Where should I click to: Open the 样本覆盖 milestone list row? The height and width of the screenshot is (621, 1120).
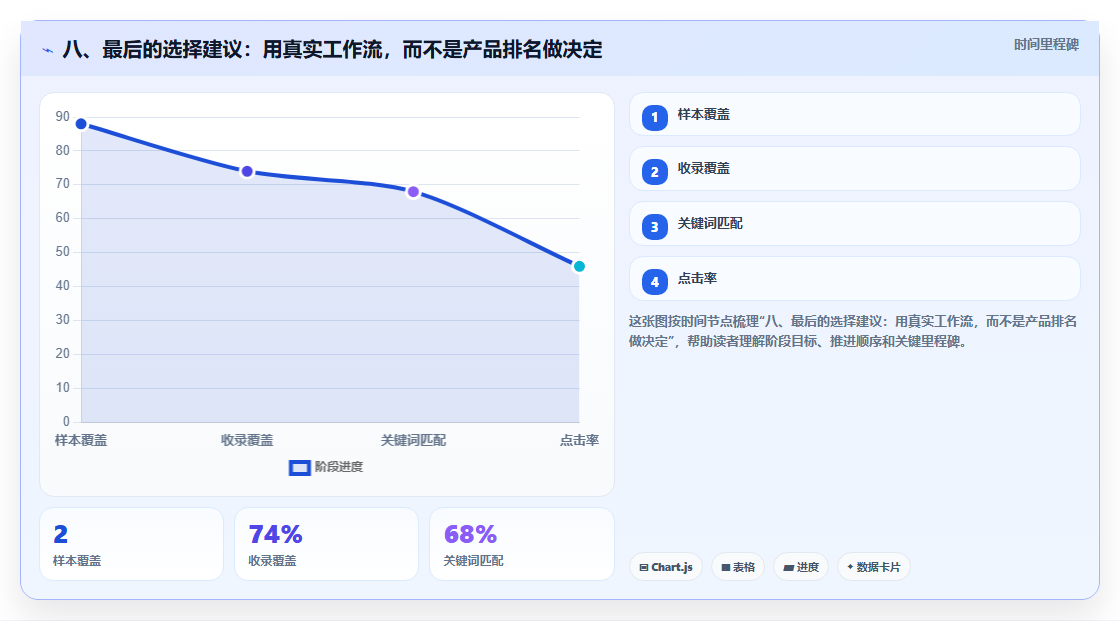coord(854,114)
